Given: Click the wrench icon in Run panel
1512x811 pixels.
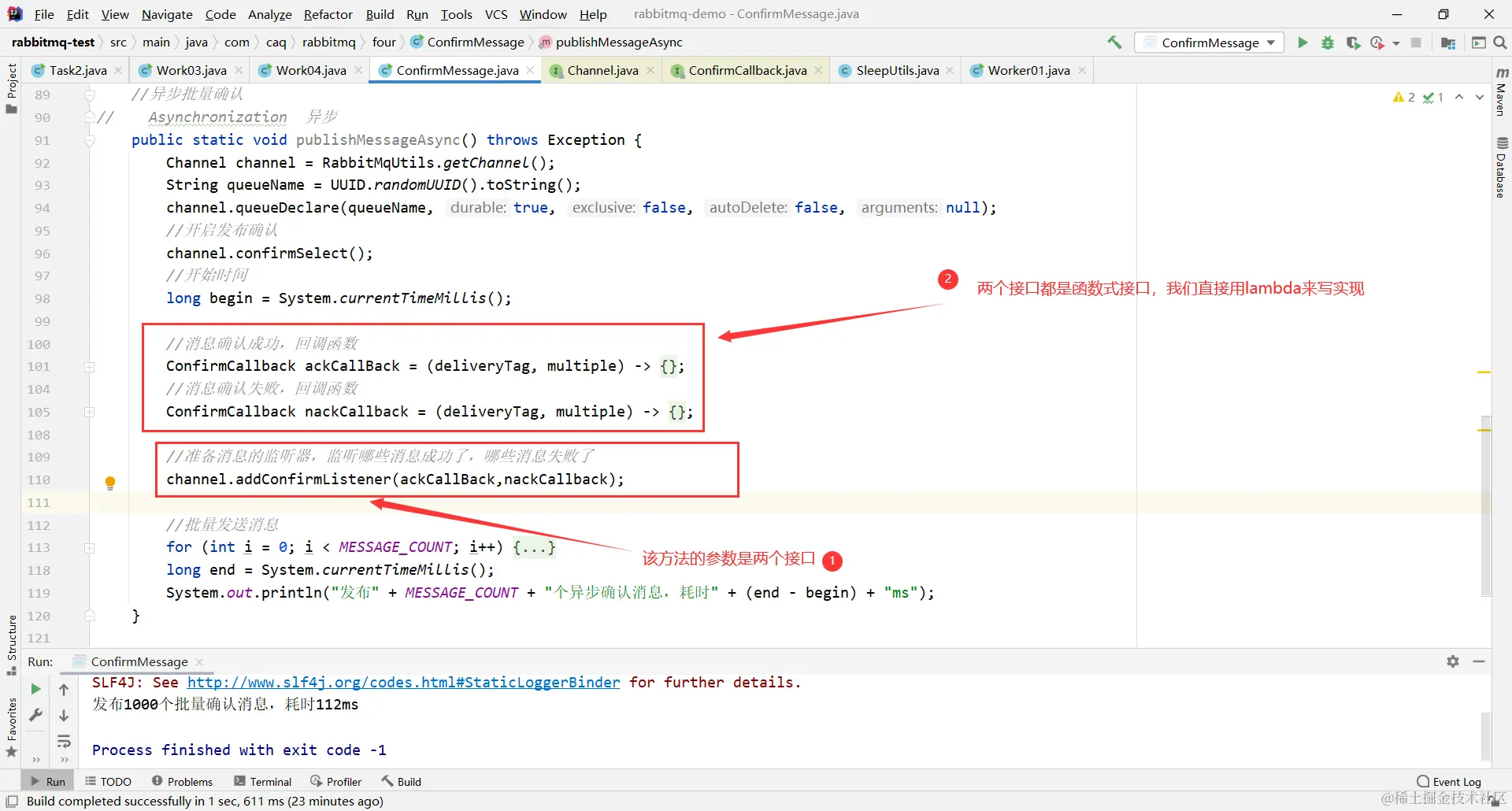Looking at the screenshot, I should pyautogui.click(x=35, y=715).
